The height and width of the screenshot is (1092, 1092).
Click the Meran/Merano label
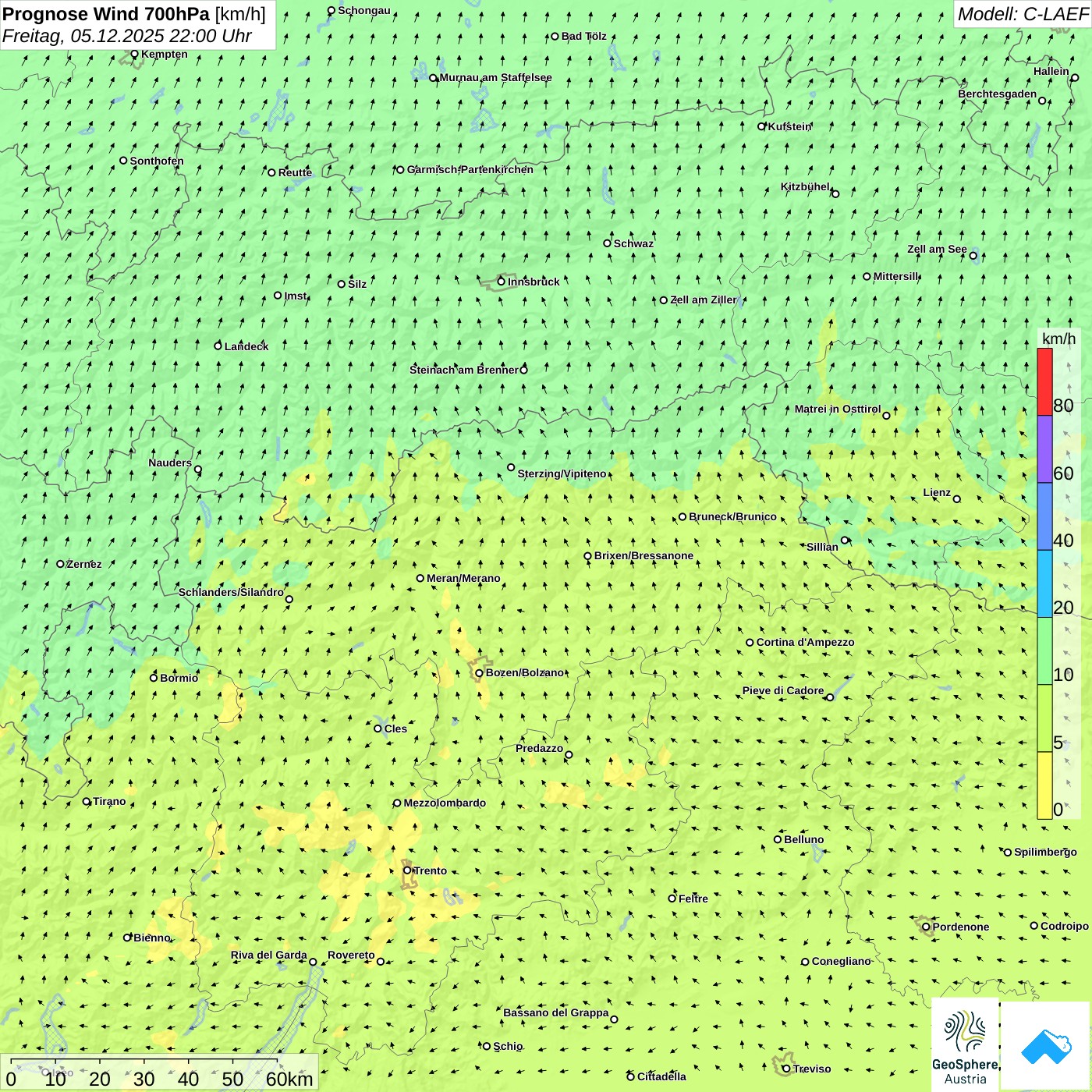(463, 578)
